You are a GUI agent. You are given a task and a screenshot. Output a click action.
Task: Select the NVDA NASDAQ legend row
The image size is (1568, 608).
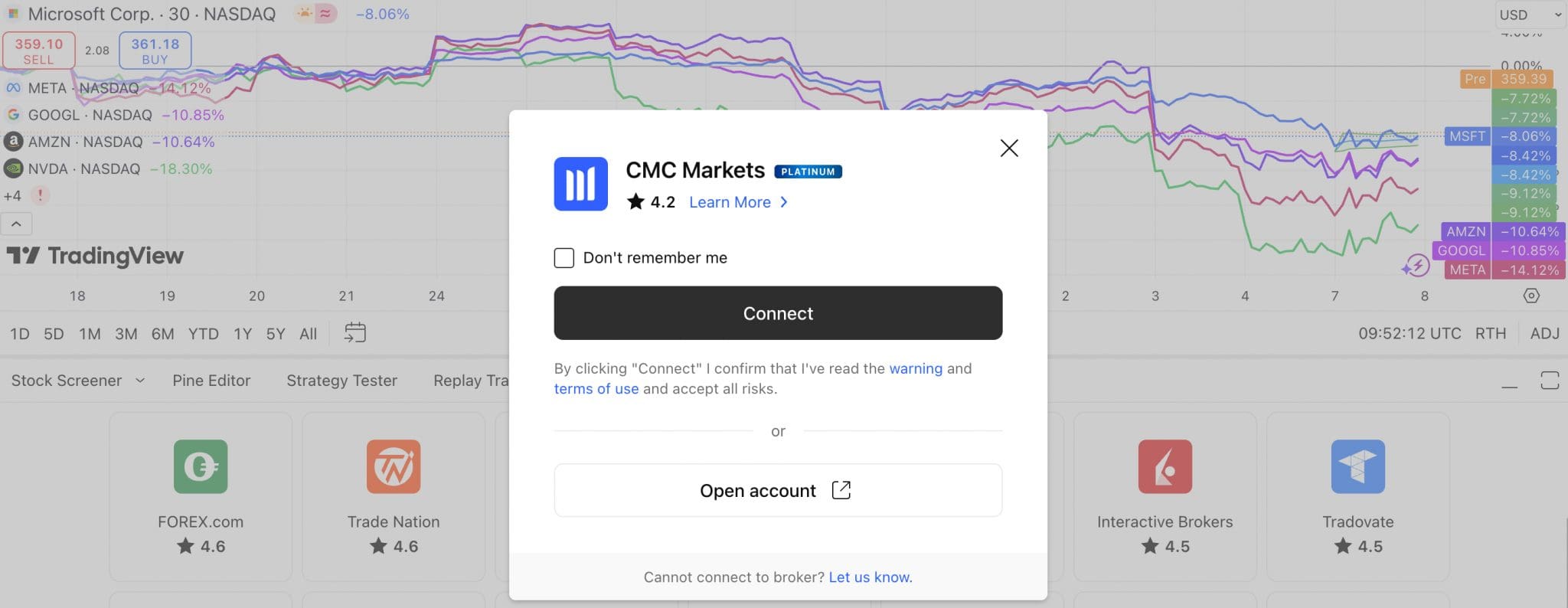click(108, 168)
